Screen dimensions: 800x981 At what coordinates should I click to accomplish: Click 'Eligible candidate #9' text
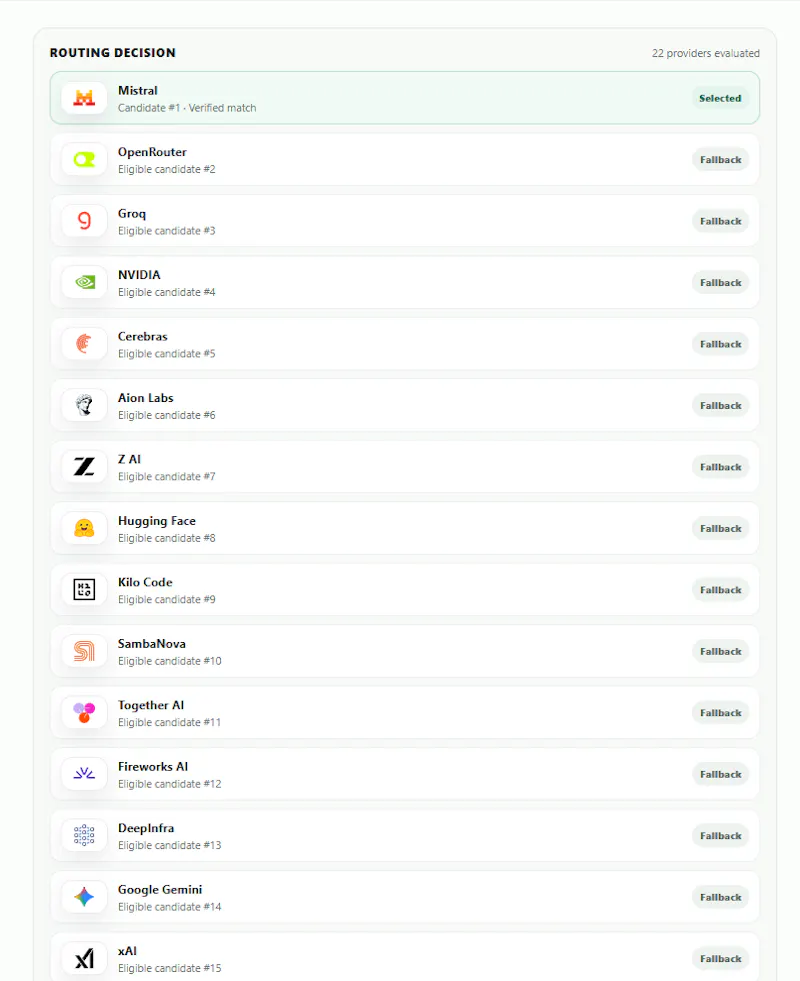click(166, 599)
